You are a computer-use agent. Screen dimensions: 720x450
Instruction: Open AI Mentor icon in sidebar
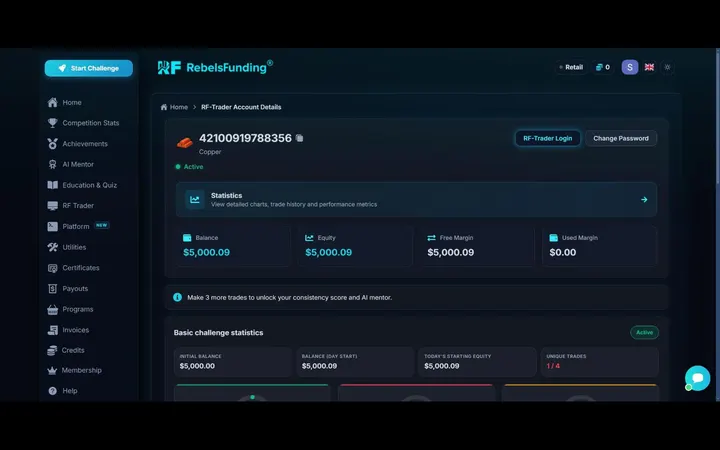click(53, 164)
